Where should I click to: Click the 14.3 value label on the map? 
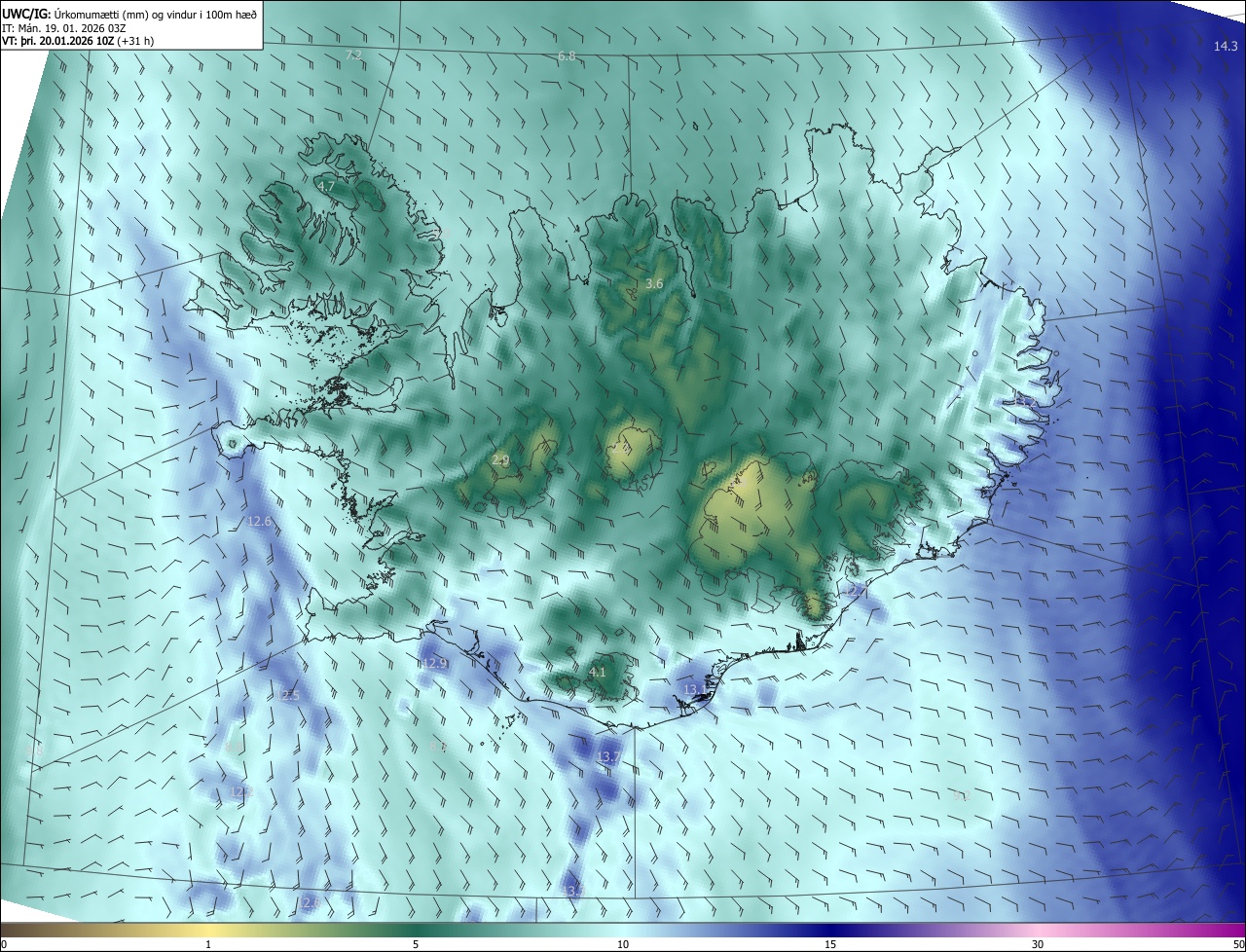(x=1226, y=47)
